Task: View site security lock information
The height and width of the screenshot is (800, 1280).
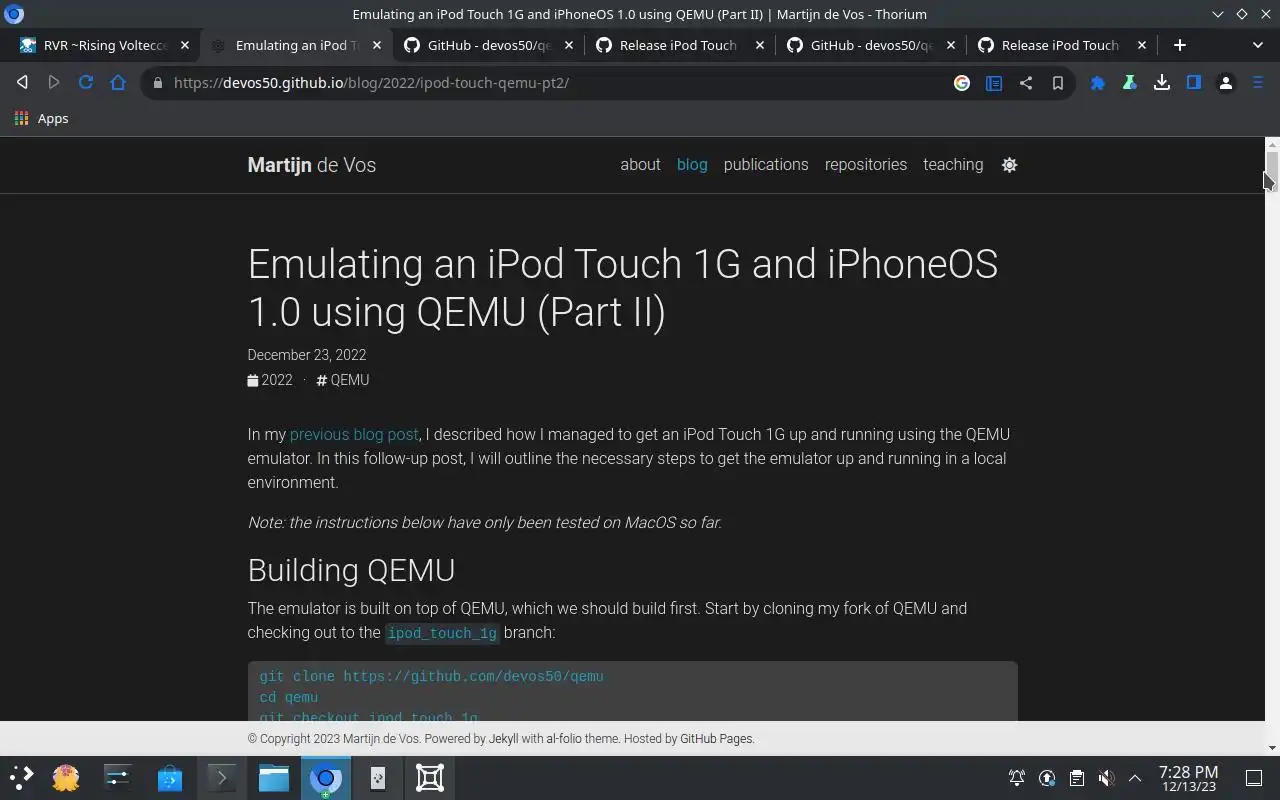Action: [157, 83]
